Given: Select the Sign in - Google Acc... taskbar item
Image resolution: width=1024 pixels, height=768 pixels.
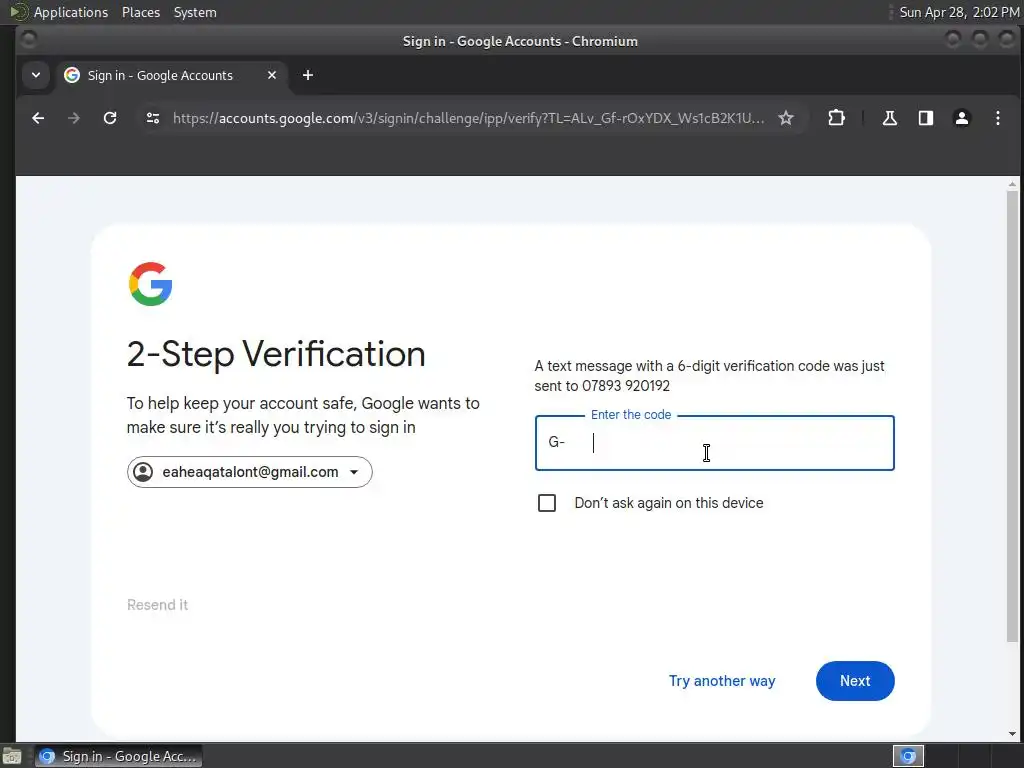Looking at the screenshot, I should [118, 756].
